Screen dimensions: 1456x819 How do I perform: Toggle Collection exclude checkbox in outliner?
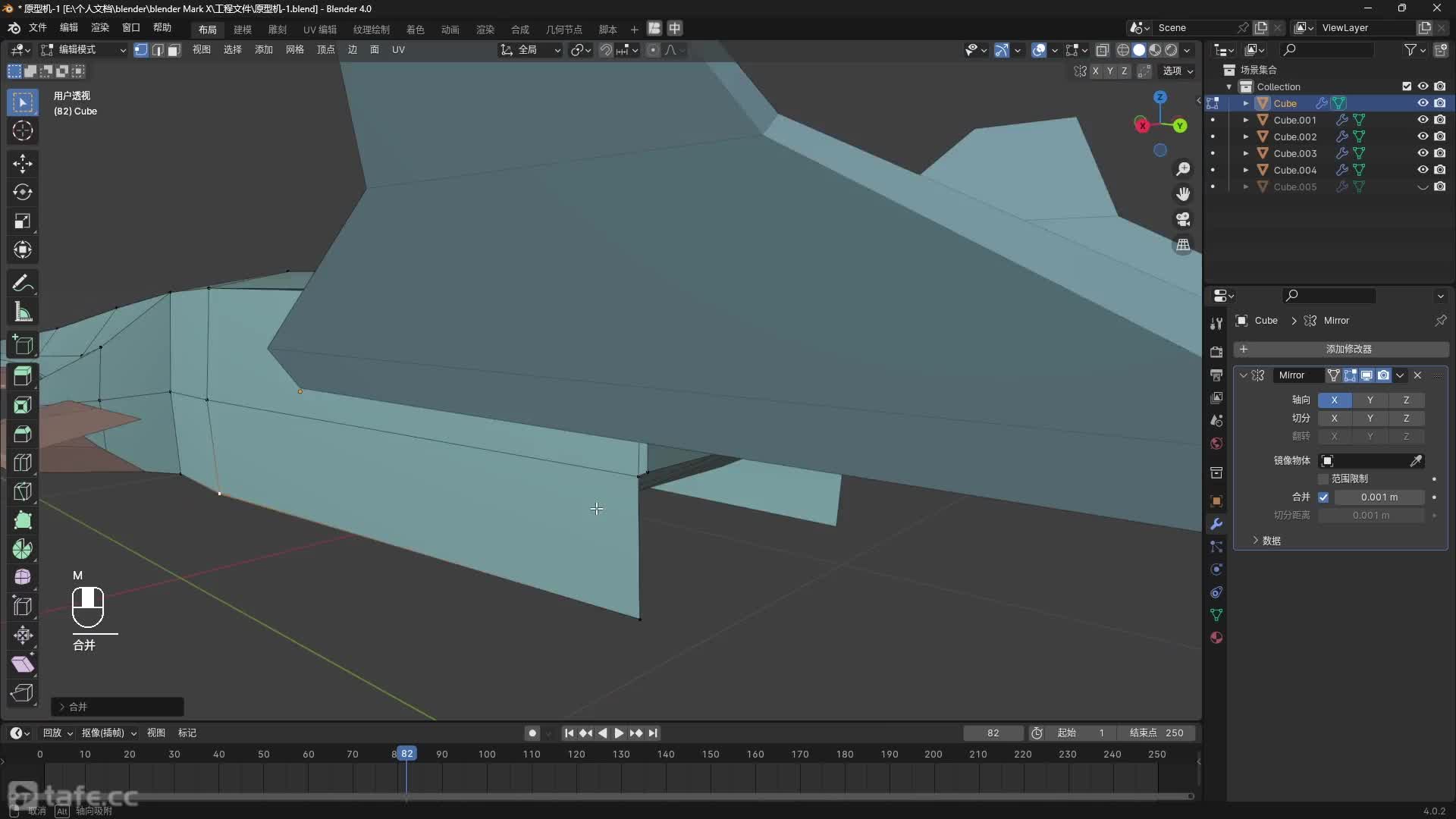pos(1407,86)
